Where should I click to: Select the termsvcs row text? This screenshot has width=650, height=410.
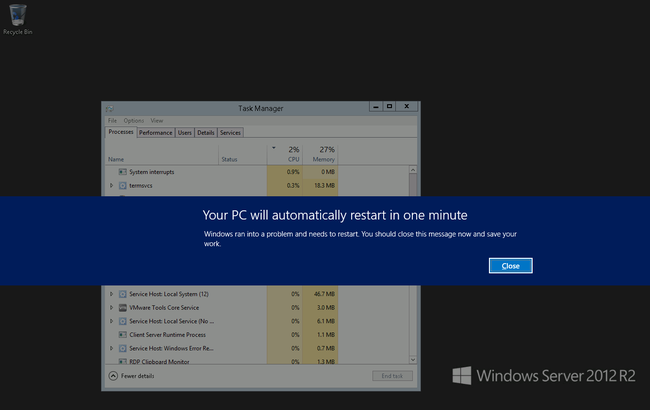pos(141,185)
